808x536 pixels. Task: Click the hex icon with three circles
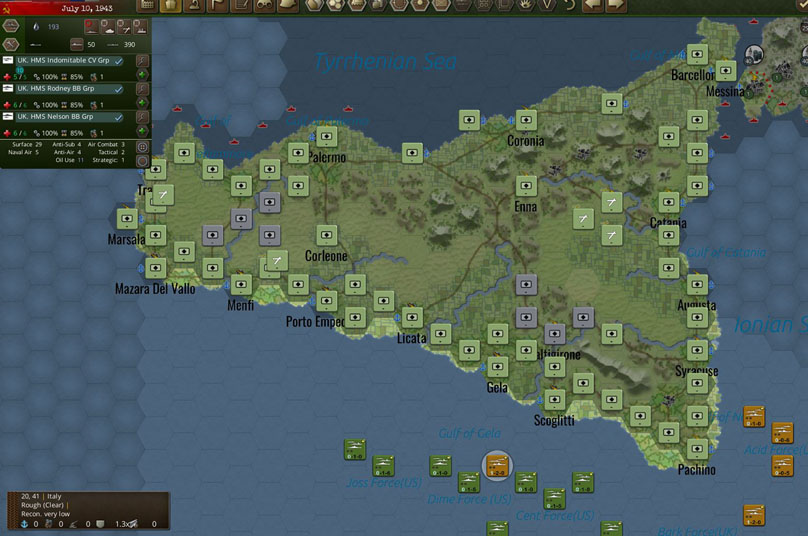pos(335,5)
